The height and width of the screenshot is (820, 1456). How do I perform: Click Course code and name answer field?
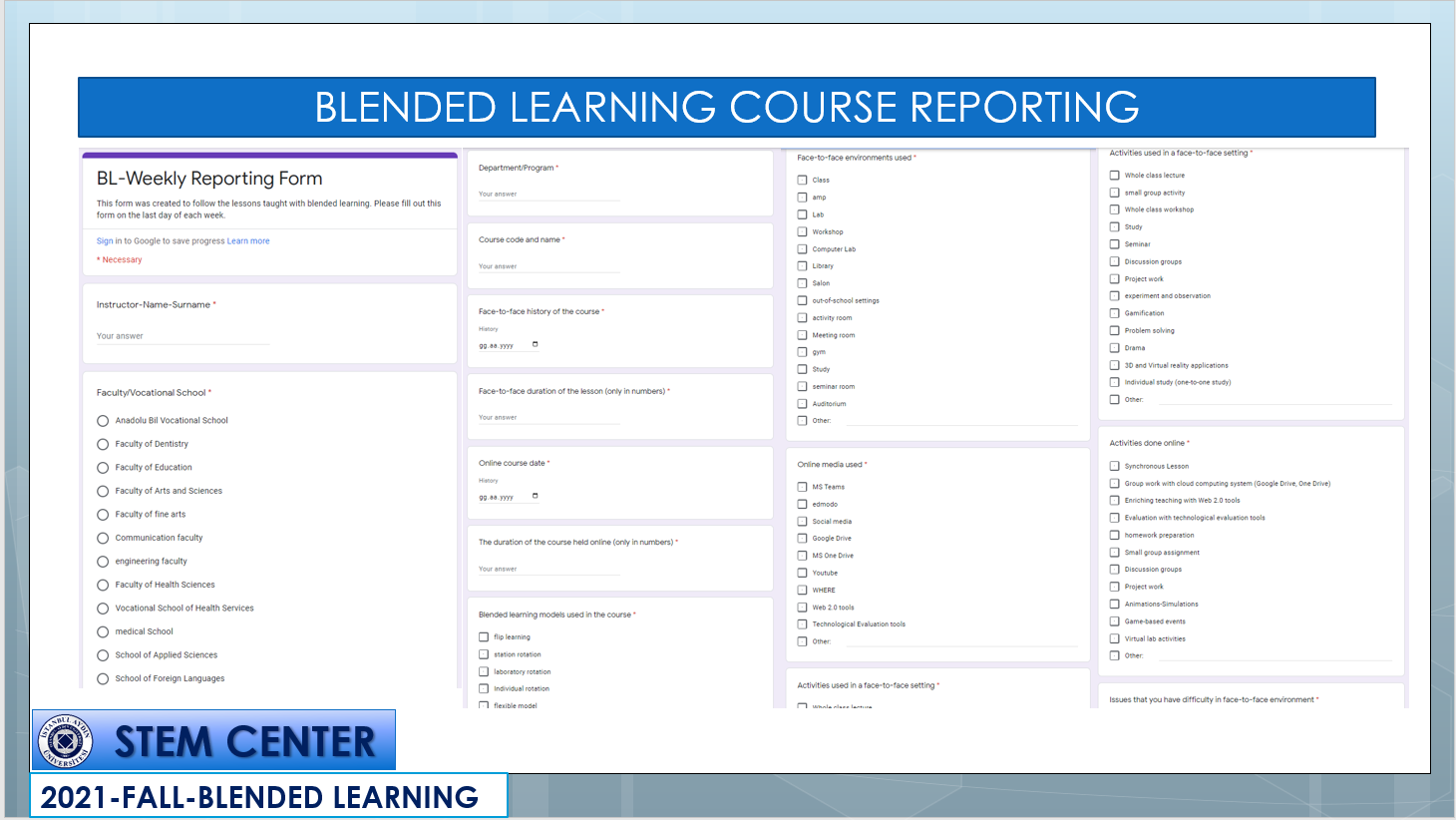548,266
